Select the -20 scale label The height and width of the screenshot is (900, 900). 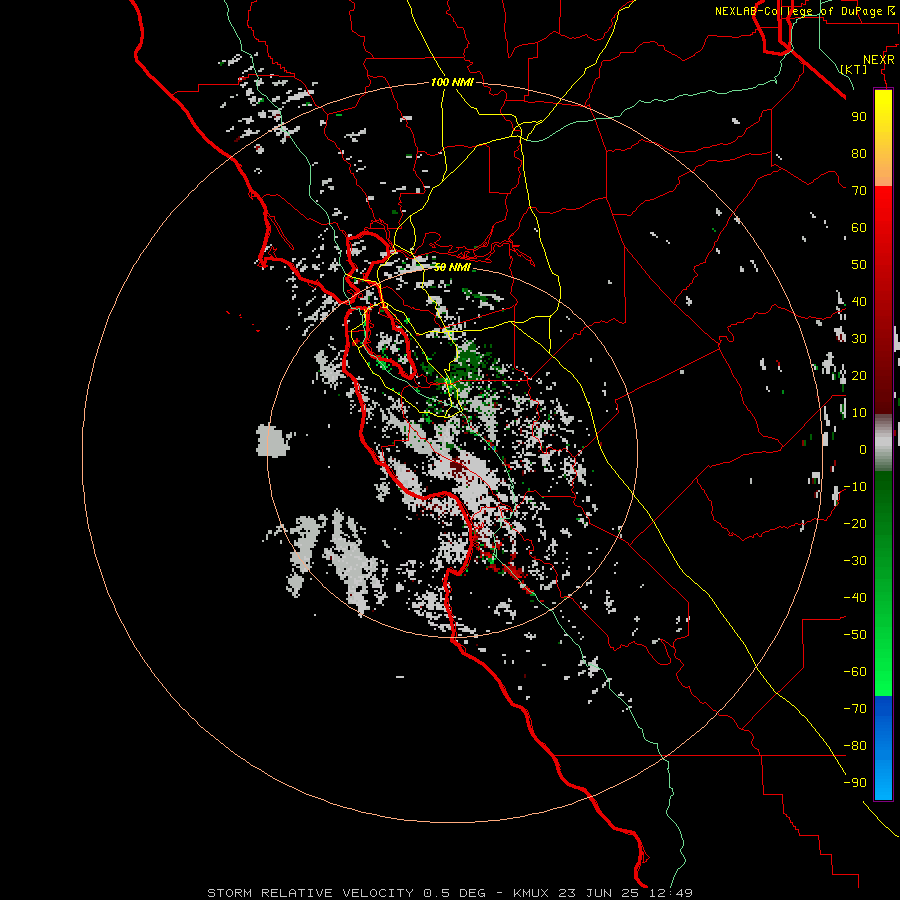tap(855, 523)
